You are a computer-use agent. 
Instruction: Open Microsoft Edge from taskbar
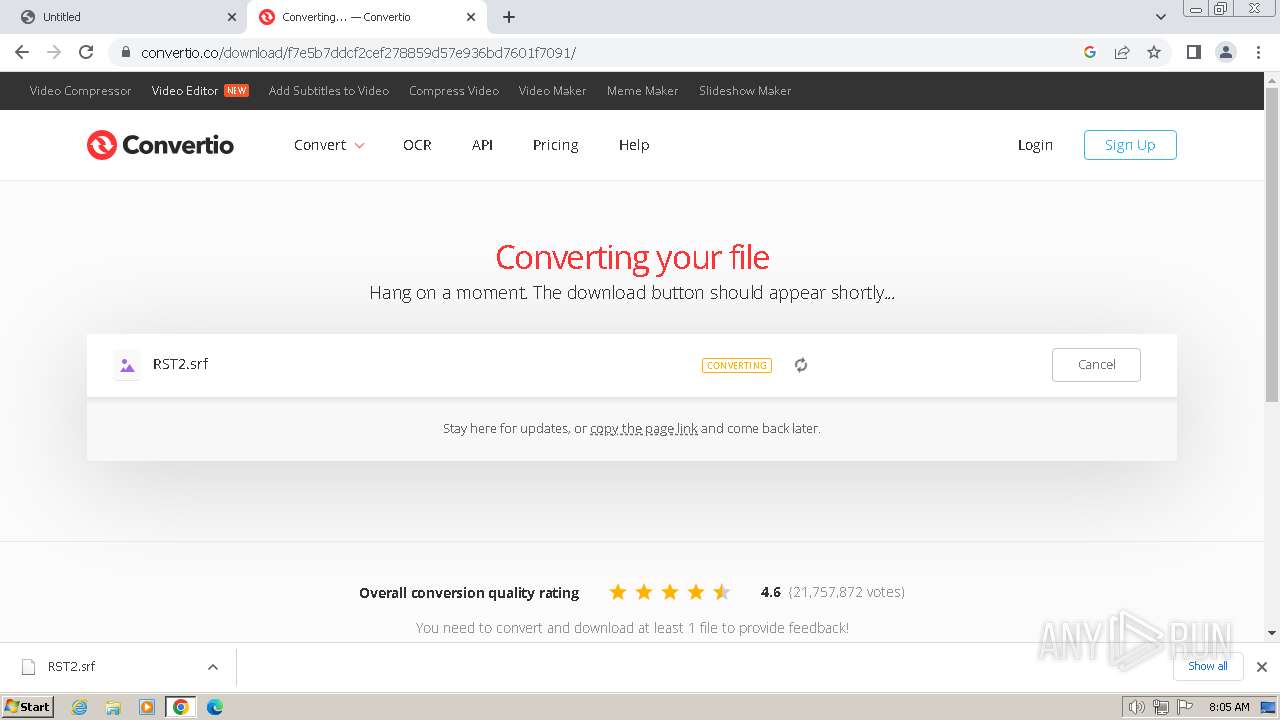coord(215,707)
